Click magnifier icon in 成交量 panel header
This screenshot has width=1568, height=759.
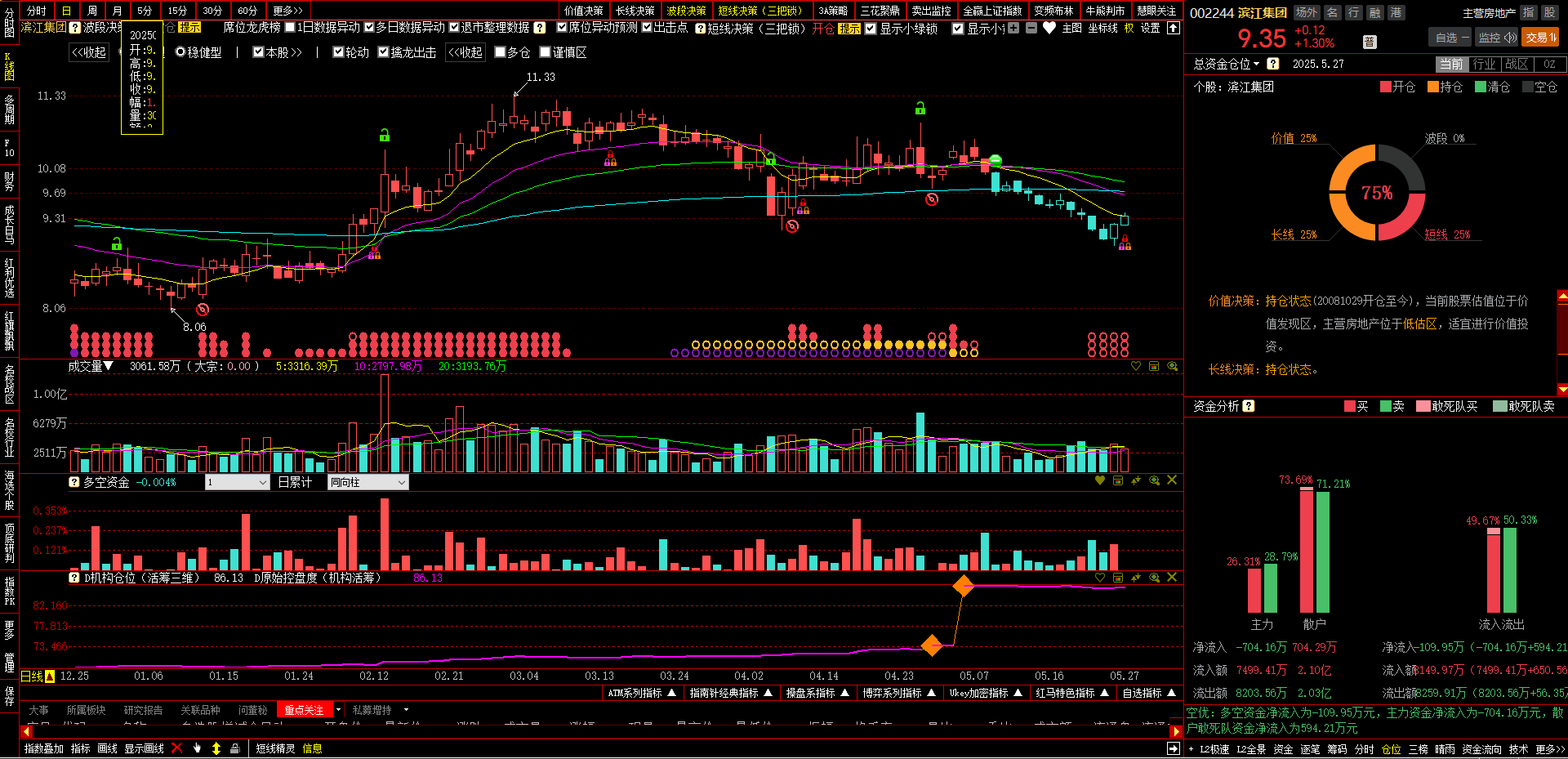coord(1173,367)
